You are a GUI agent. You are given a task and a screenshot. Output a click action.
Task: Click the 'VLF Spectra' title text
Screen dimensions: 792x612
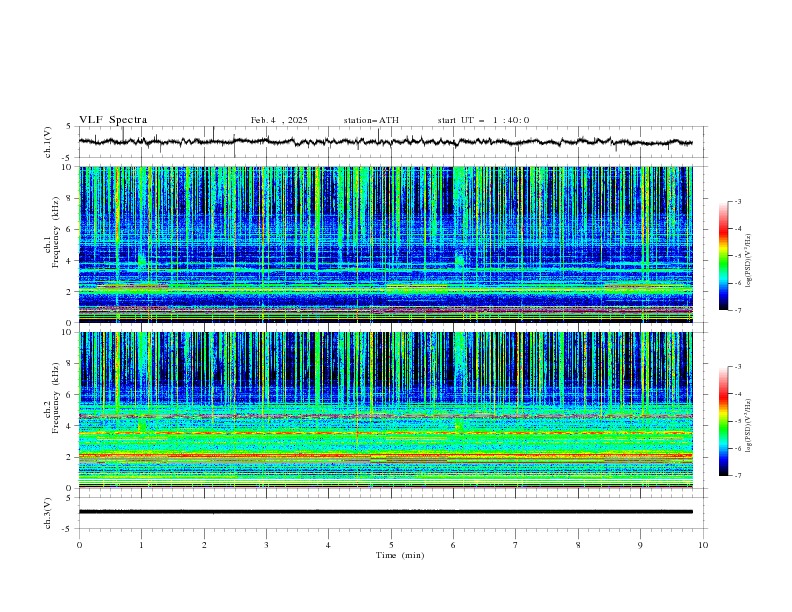(x=113, y=120)
